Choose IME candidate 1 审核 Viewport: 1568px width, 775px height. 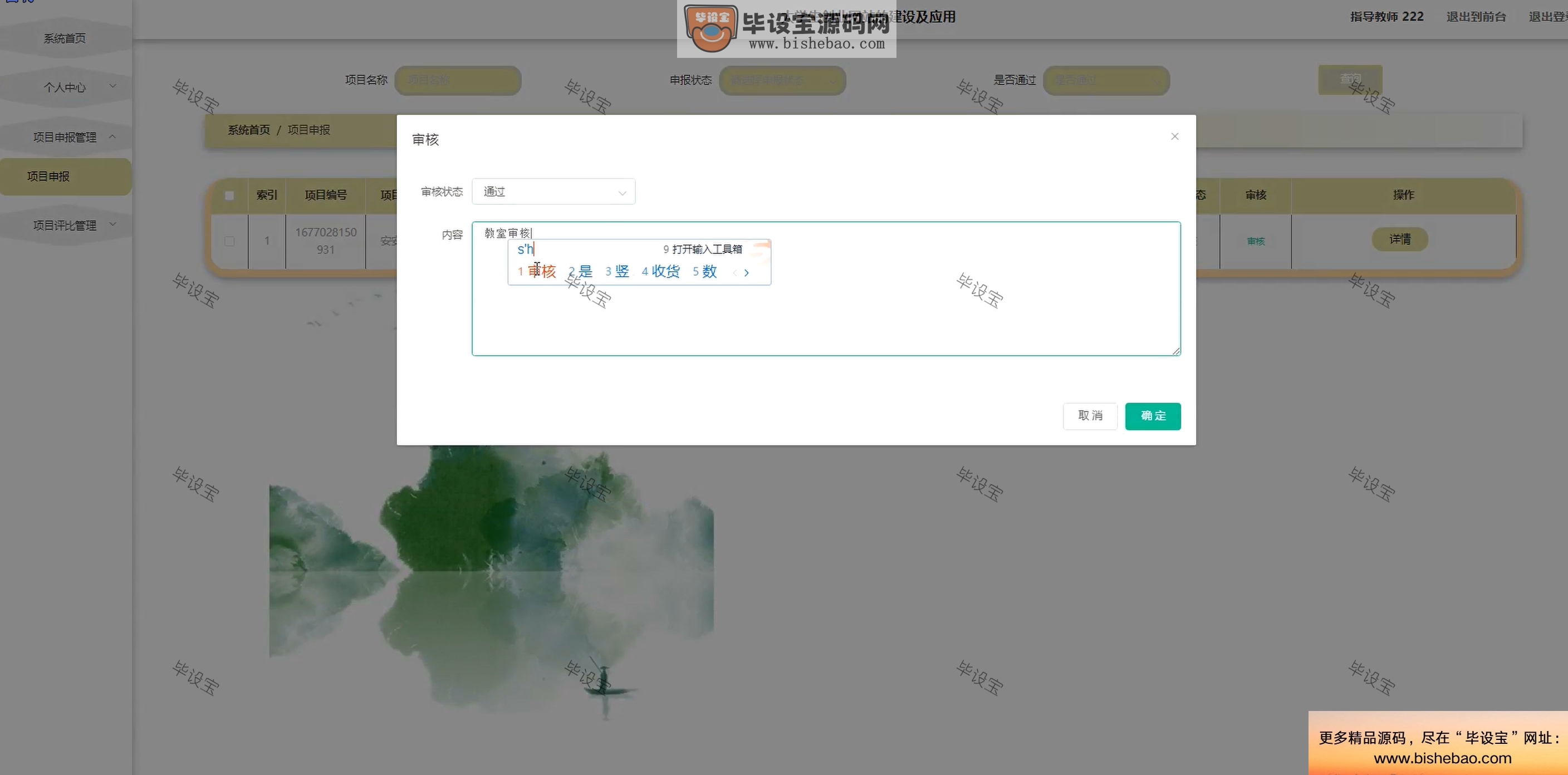click(x=537, y=272)
